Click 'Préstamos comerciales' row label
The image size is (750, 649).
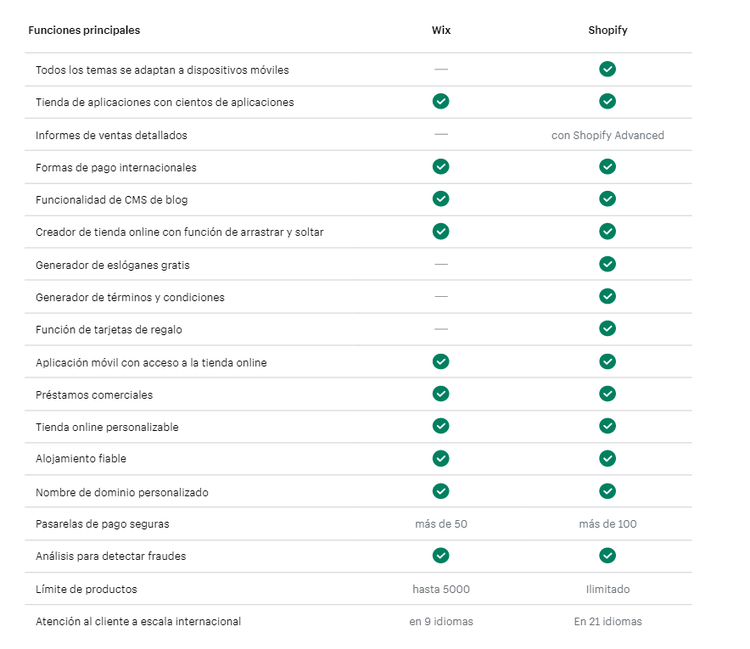click(x=94, y=395)
